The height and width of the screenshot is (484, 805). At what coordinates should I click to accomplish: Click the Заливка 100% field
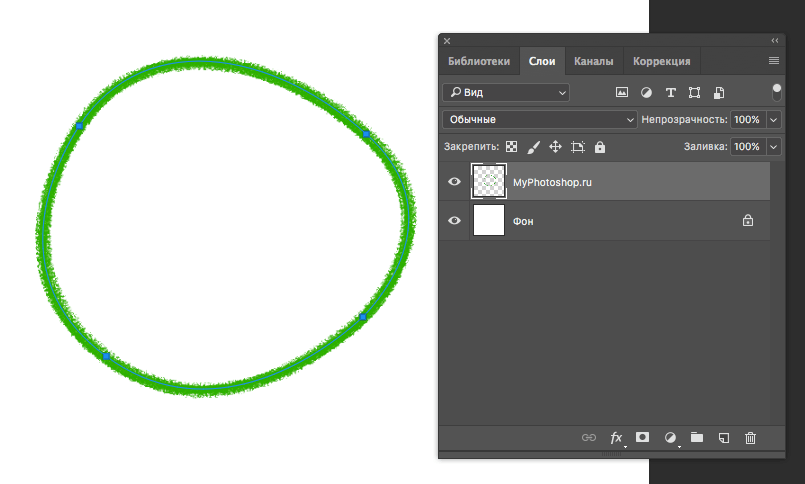point(748,147)
